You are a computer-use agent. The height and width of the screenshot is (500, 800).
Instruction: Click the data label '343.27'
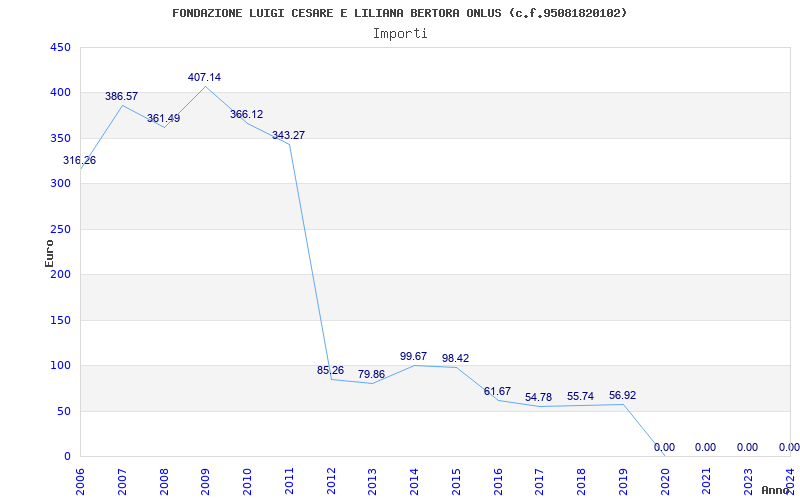coord(288,135)
